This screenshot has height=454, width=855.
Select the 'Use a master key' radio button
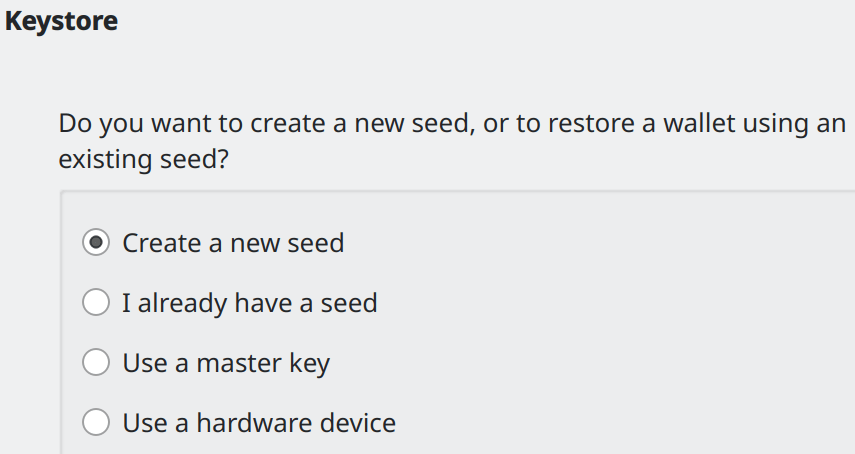pos(96,363)
